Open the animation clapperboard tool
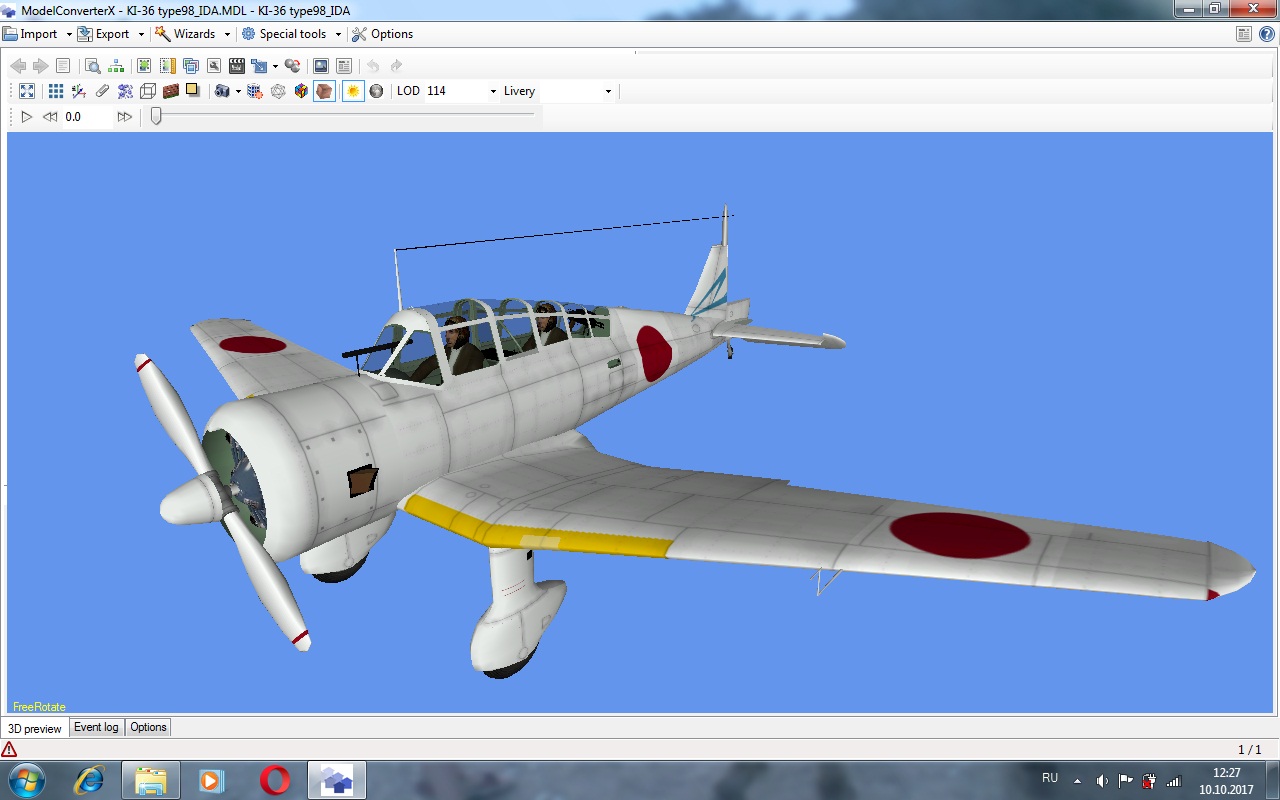Screen dimensions: 1280x800 click(x=237, y=66)
